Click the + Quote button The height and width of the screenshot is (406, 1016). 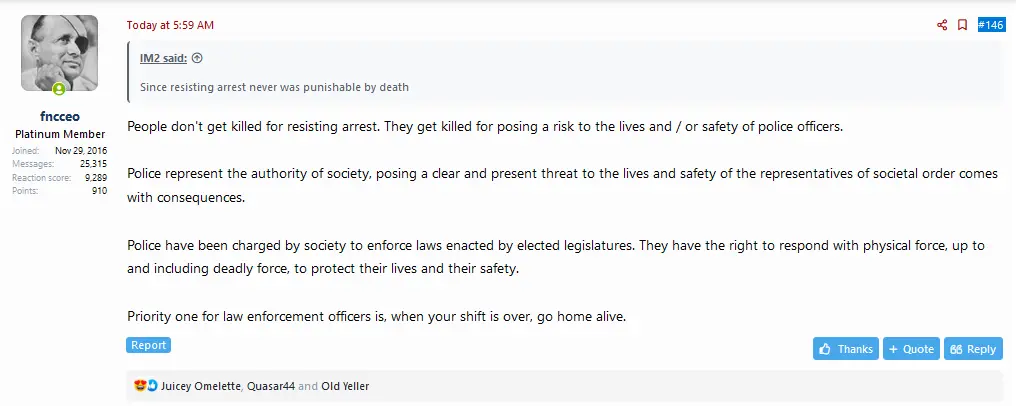(911, 349)
